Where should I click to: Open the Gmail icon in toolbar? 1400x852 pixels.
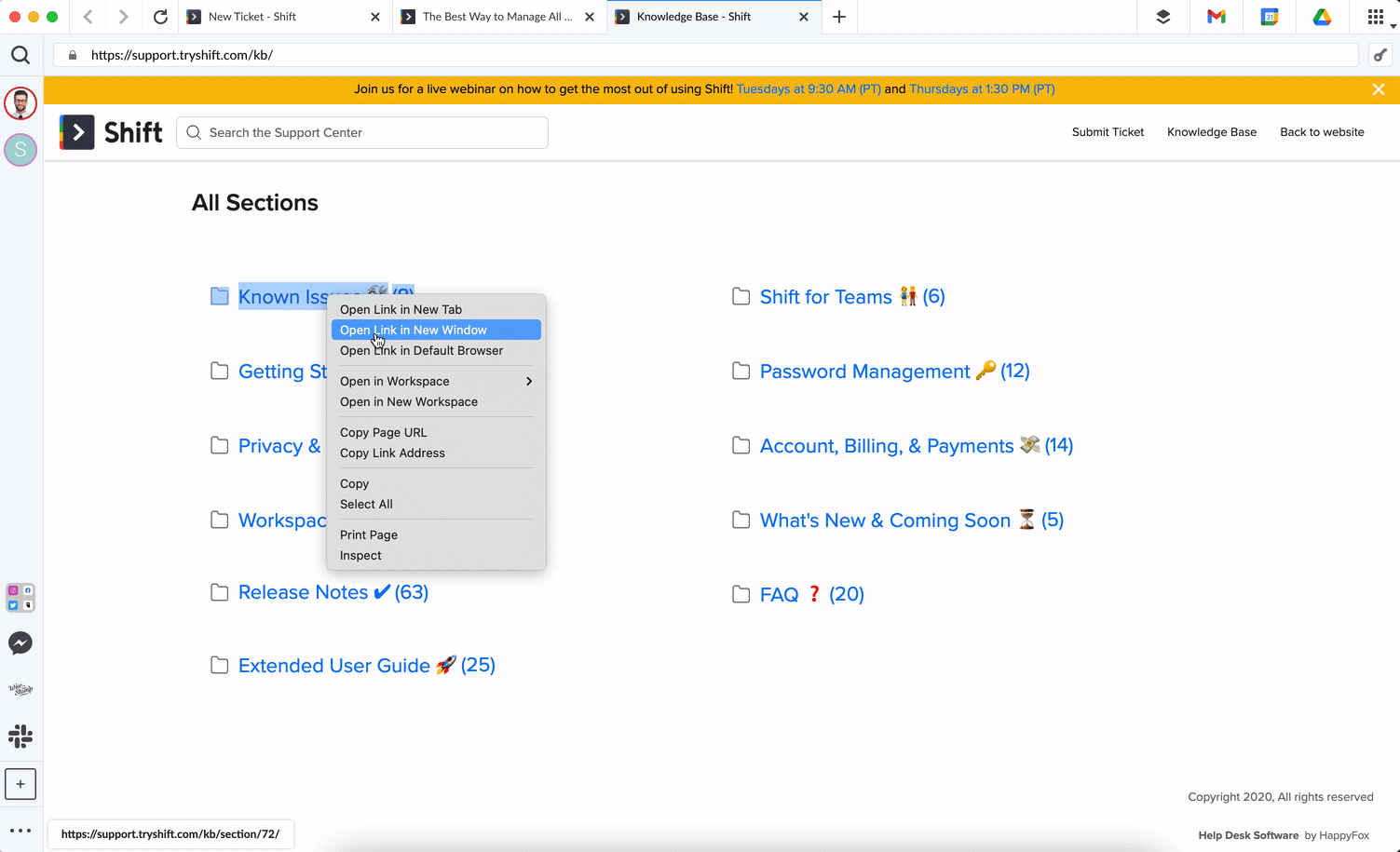[x=1217, y=17]
